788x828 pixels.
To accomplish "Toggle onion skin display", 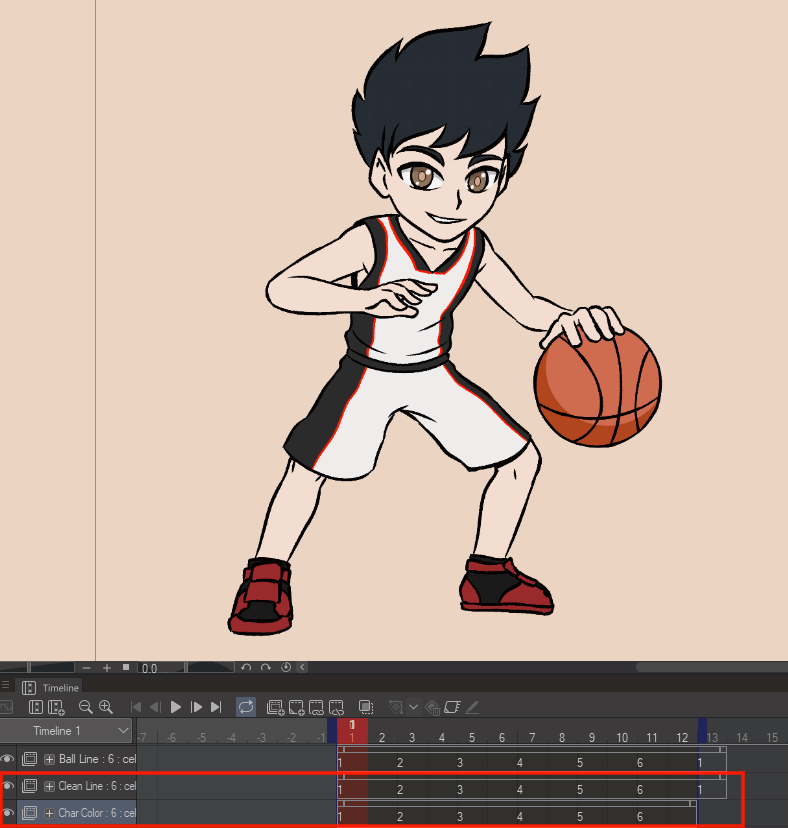I will click(366, 707).
